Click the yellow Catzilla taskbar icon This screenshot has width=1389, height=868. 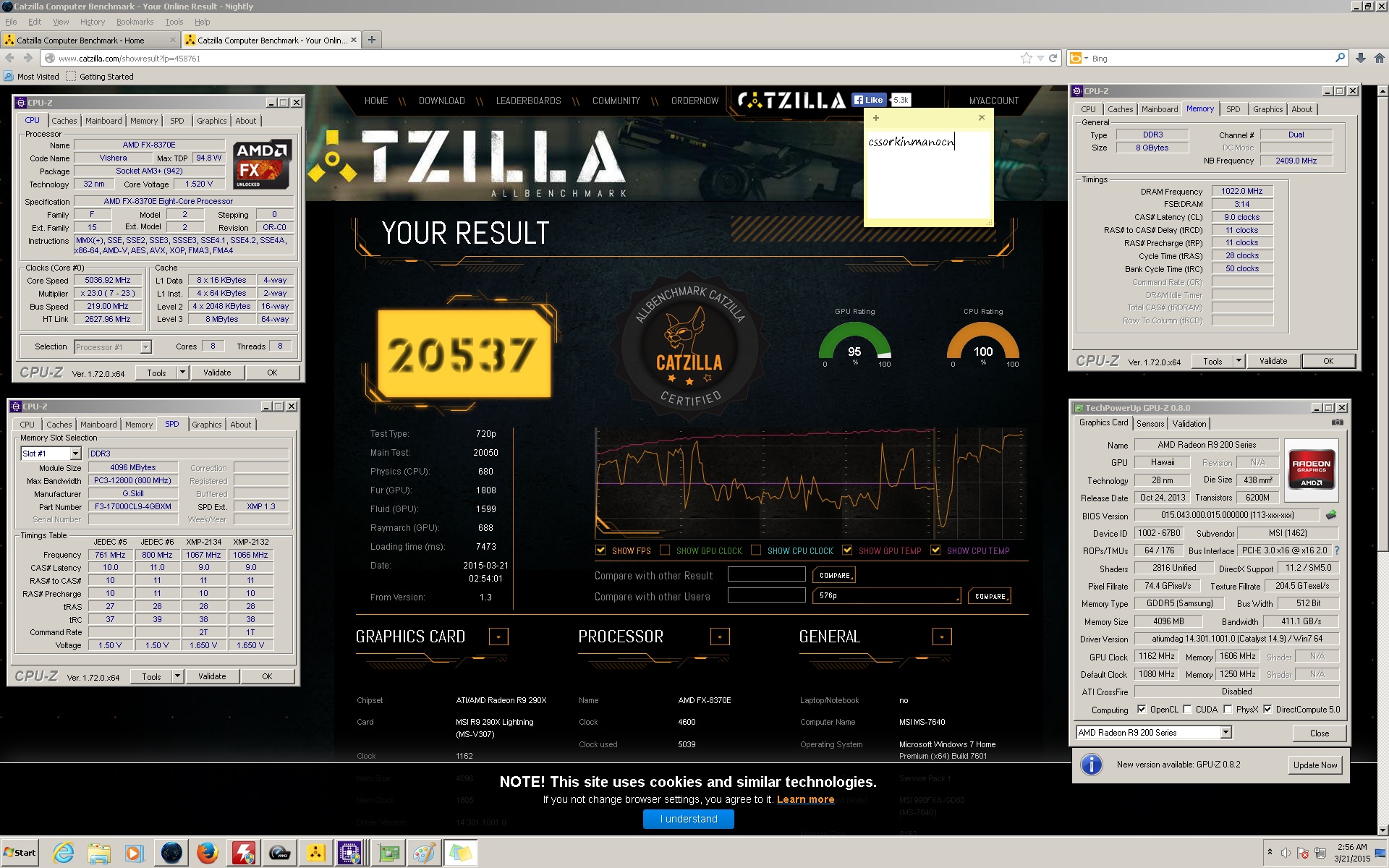pyautogui.click(x=315, y=854)
